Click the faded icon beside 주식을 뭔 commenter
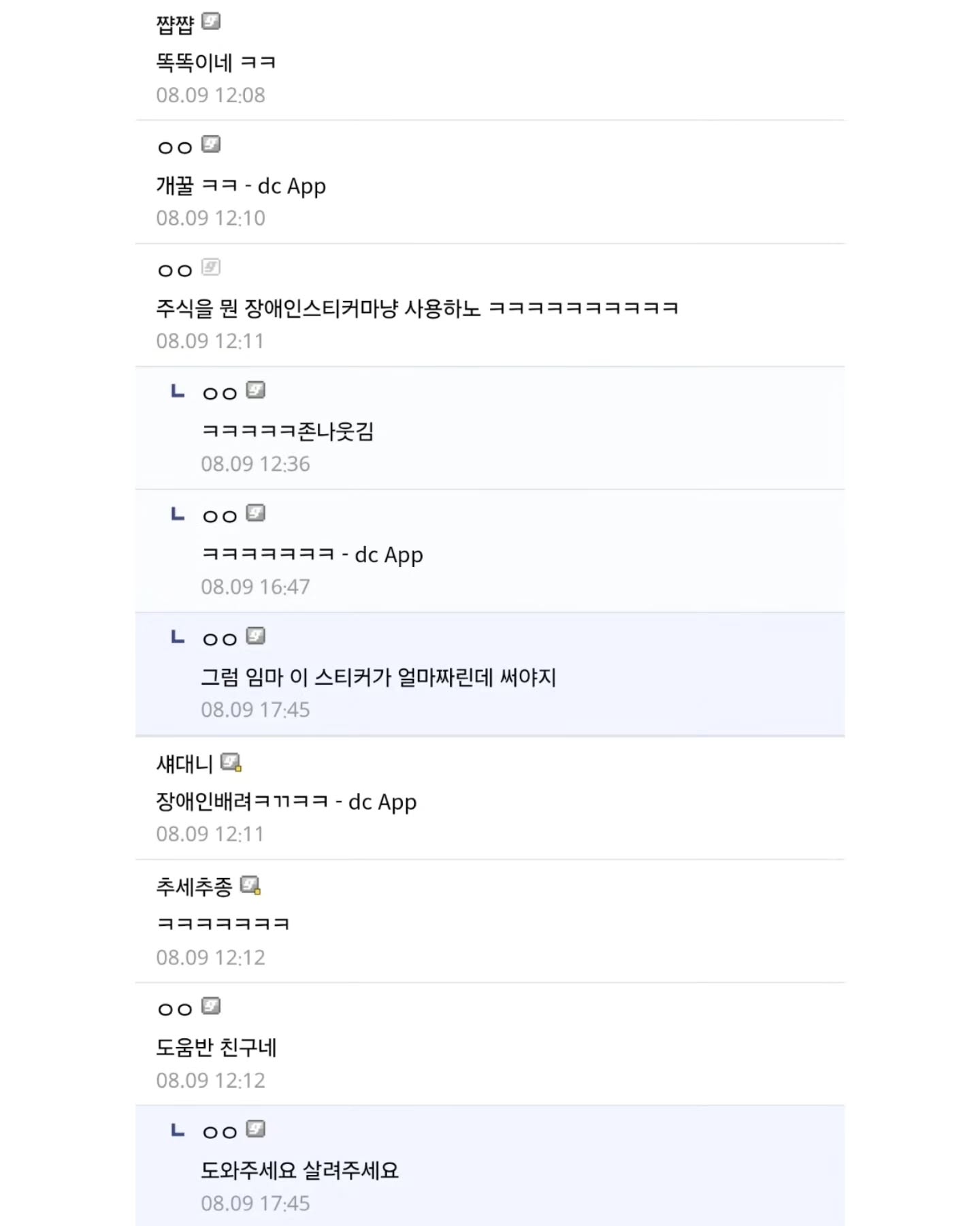This screenshot has height=1226, width=980. point(211,268)
